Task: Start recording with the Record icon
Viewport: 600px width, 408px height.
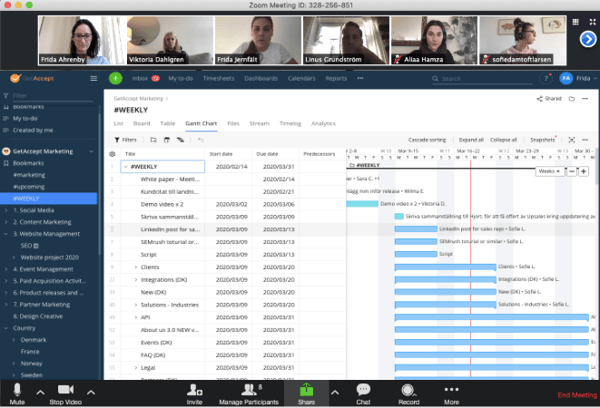Action: click(408, 390)
